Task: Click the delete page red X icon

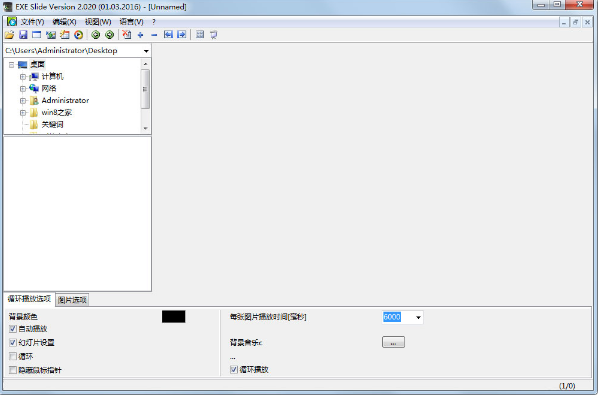Action: (127, 35)
